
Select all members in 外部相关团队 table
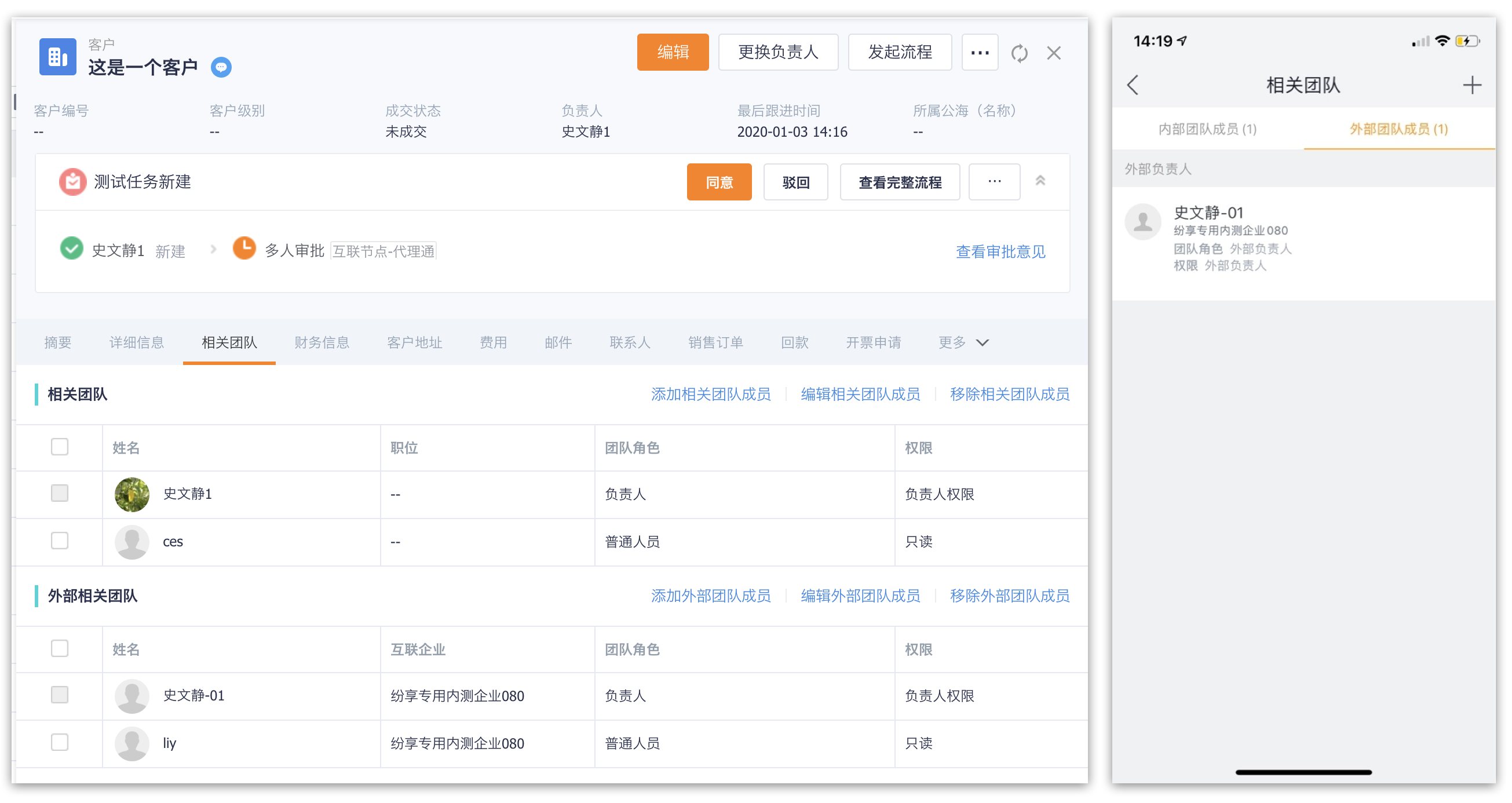[x=59, y=649]
